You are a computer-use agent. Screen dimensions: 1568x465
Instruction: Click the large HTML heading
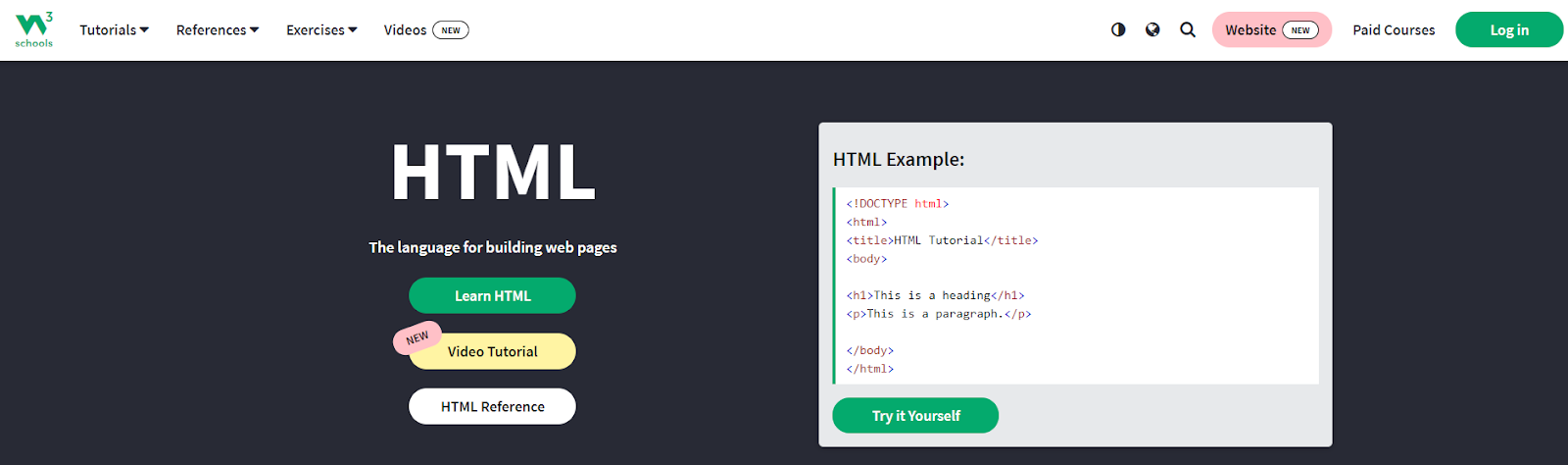(x=493, y=173)
